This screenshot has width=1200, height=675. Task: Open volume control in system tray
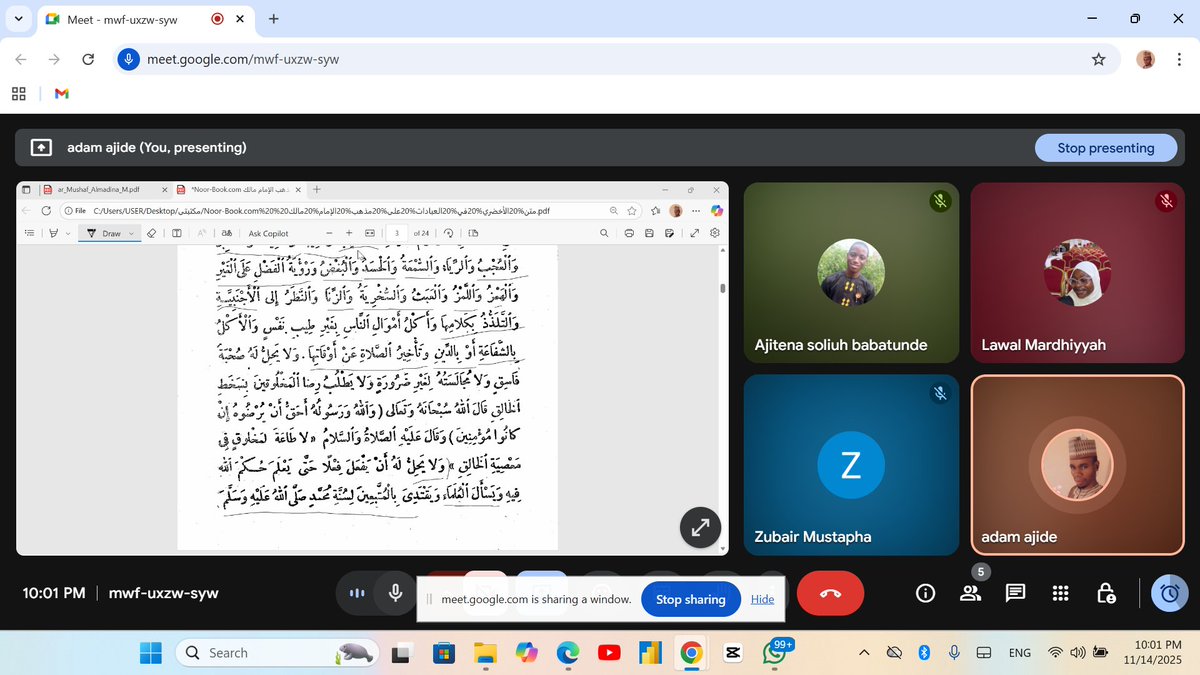click(1077, 653)
